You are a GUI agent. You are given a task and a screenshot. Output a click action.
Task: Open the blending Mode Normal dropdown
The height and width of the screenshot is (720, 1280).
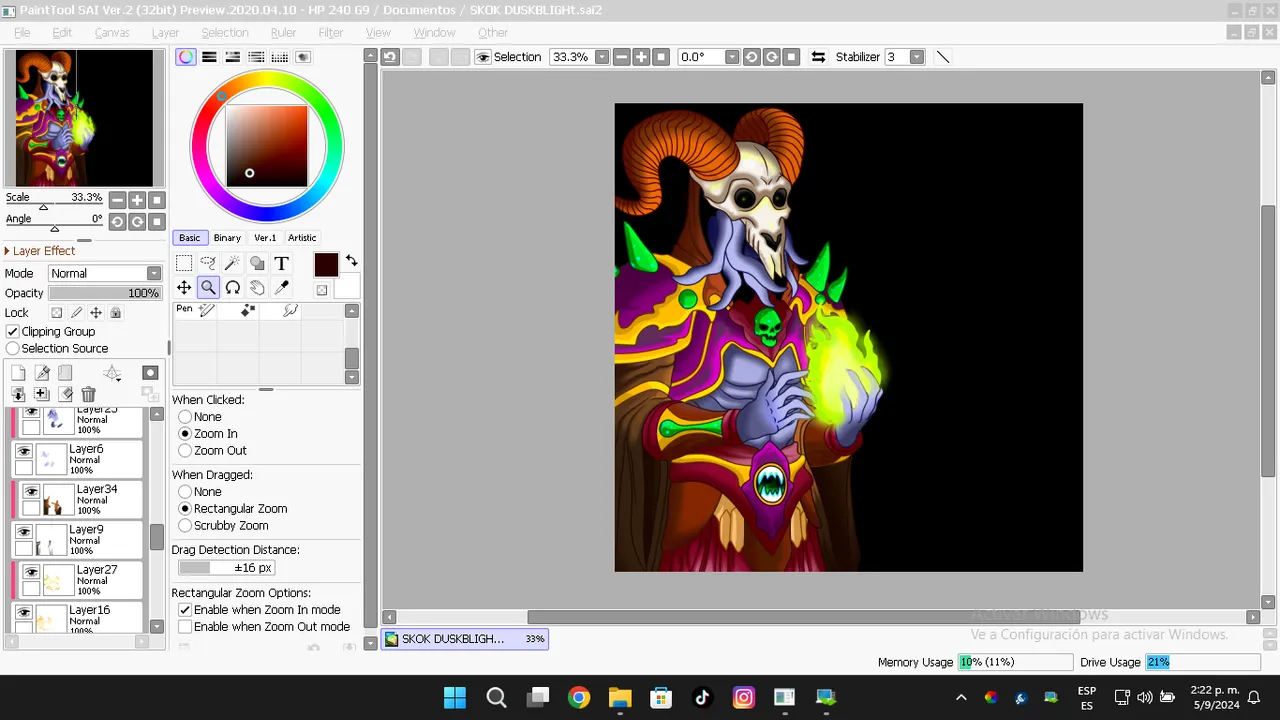click(104, 273)
